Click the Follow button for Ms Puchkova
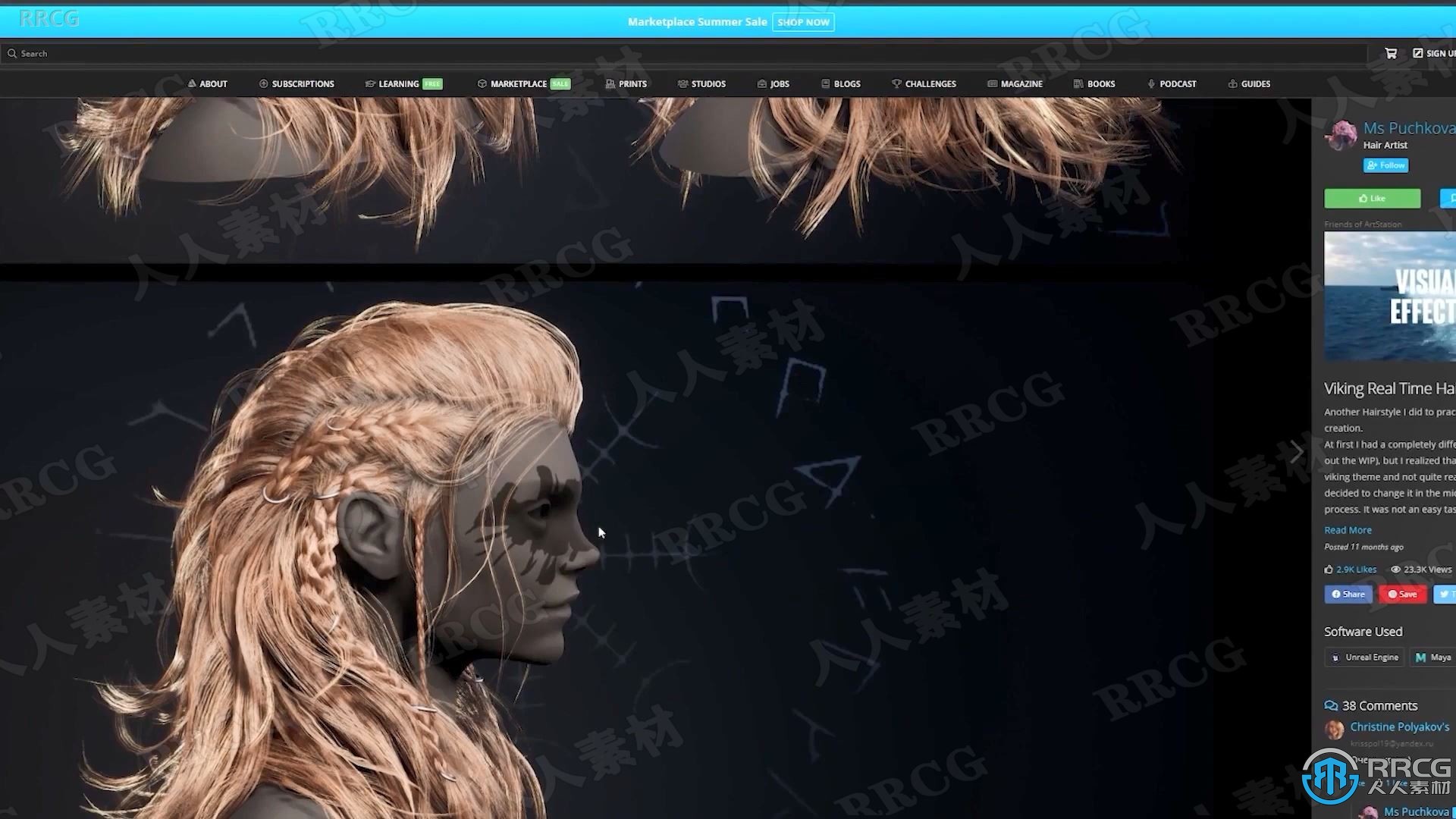This screenshot has height=819, width=1456. point(1385,164)
